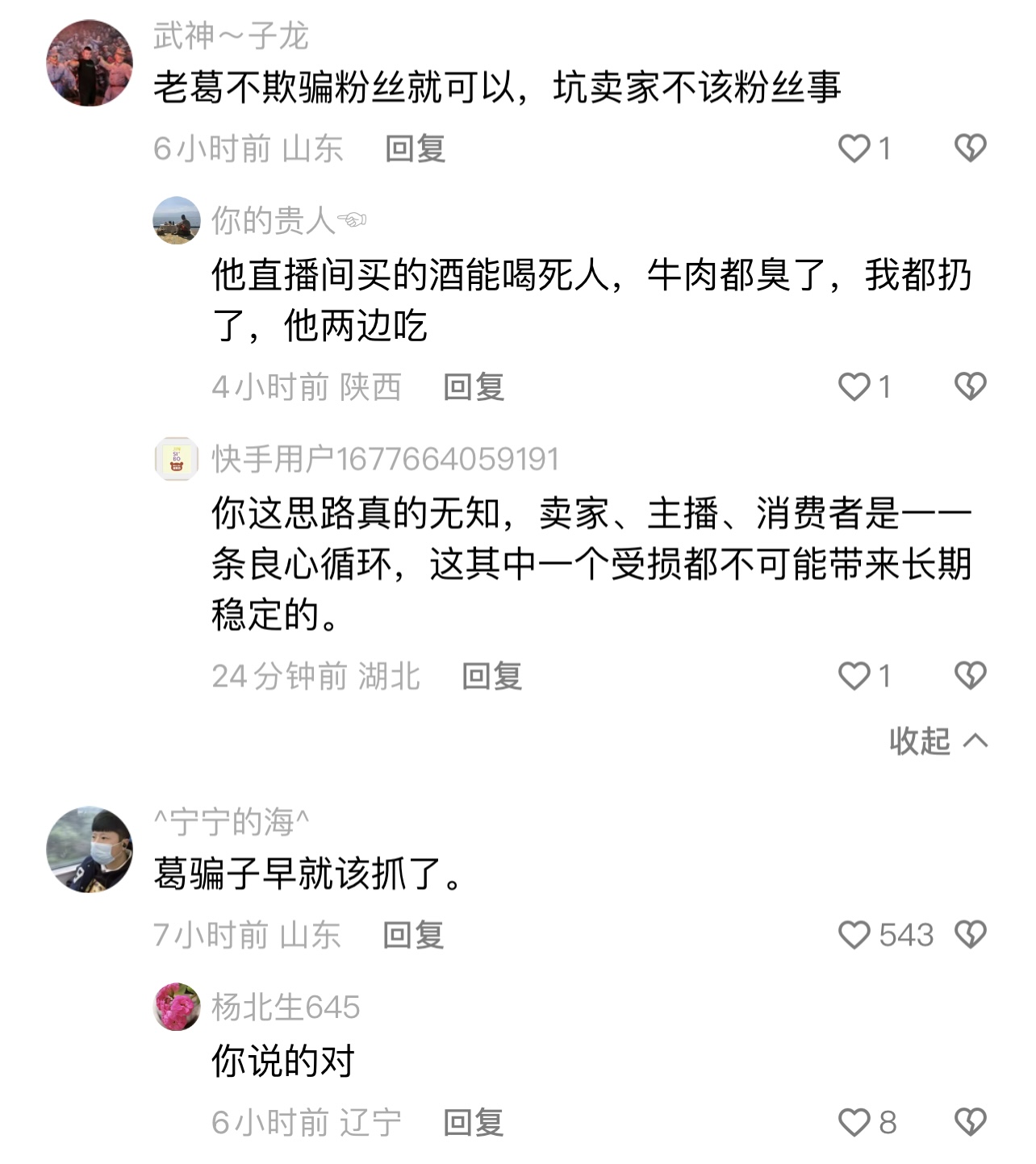Viewport: 1036px width, 1164px height.
Task: Dislike 你的贵人's reply
Action: click(x=970, y=387)
